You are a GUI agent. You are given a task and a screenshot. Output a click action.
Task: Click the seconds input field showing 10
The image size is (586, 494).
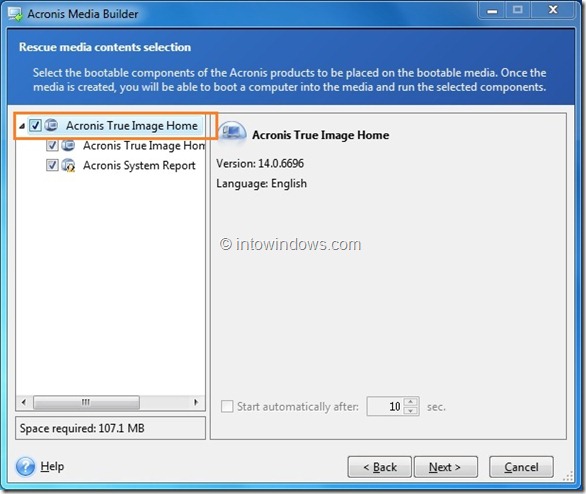click(x=386, y=406)
